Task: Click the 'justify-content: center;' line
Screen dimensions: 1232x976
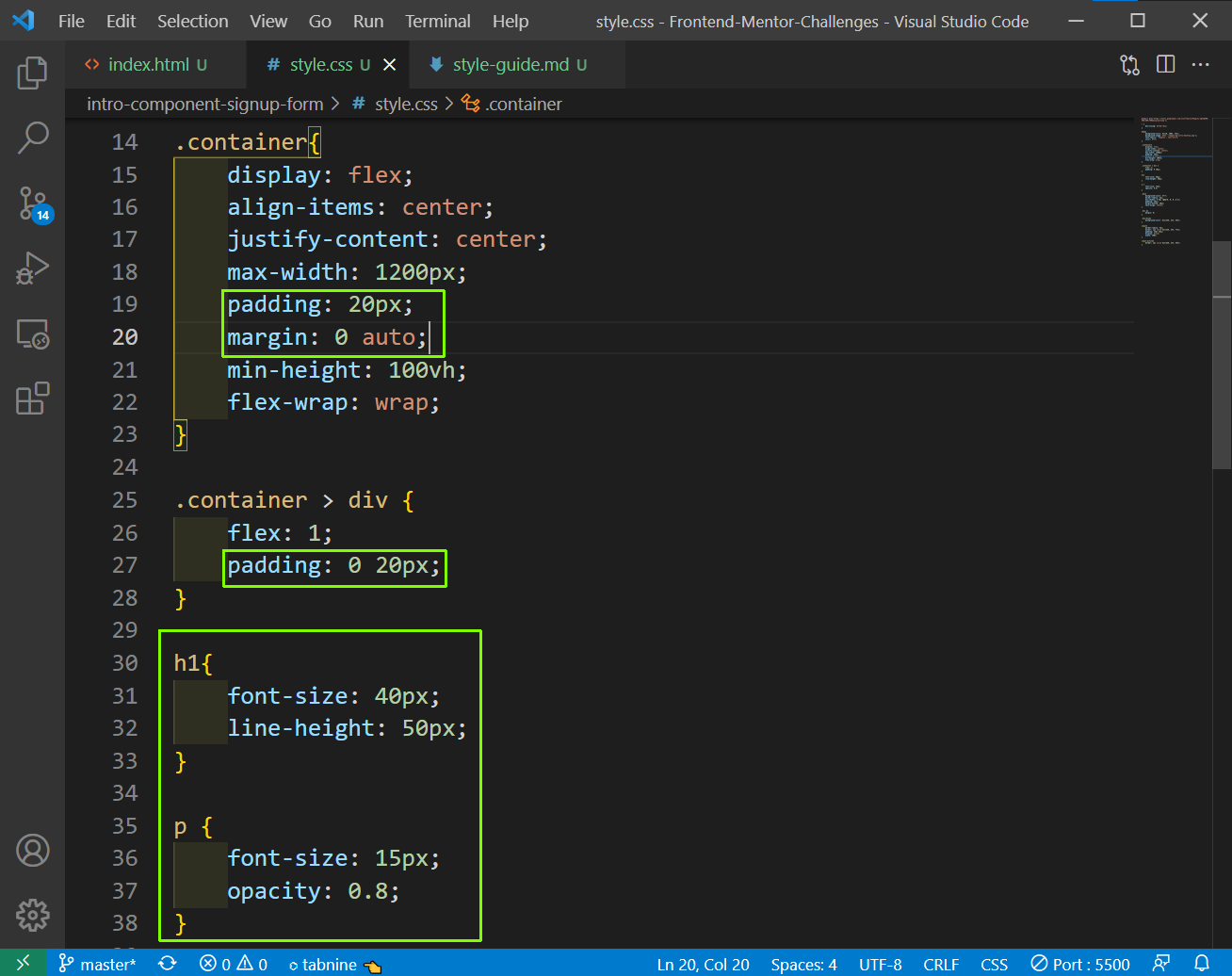Action: (387, 239)
